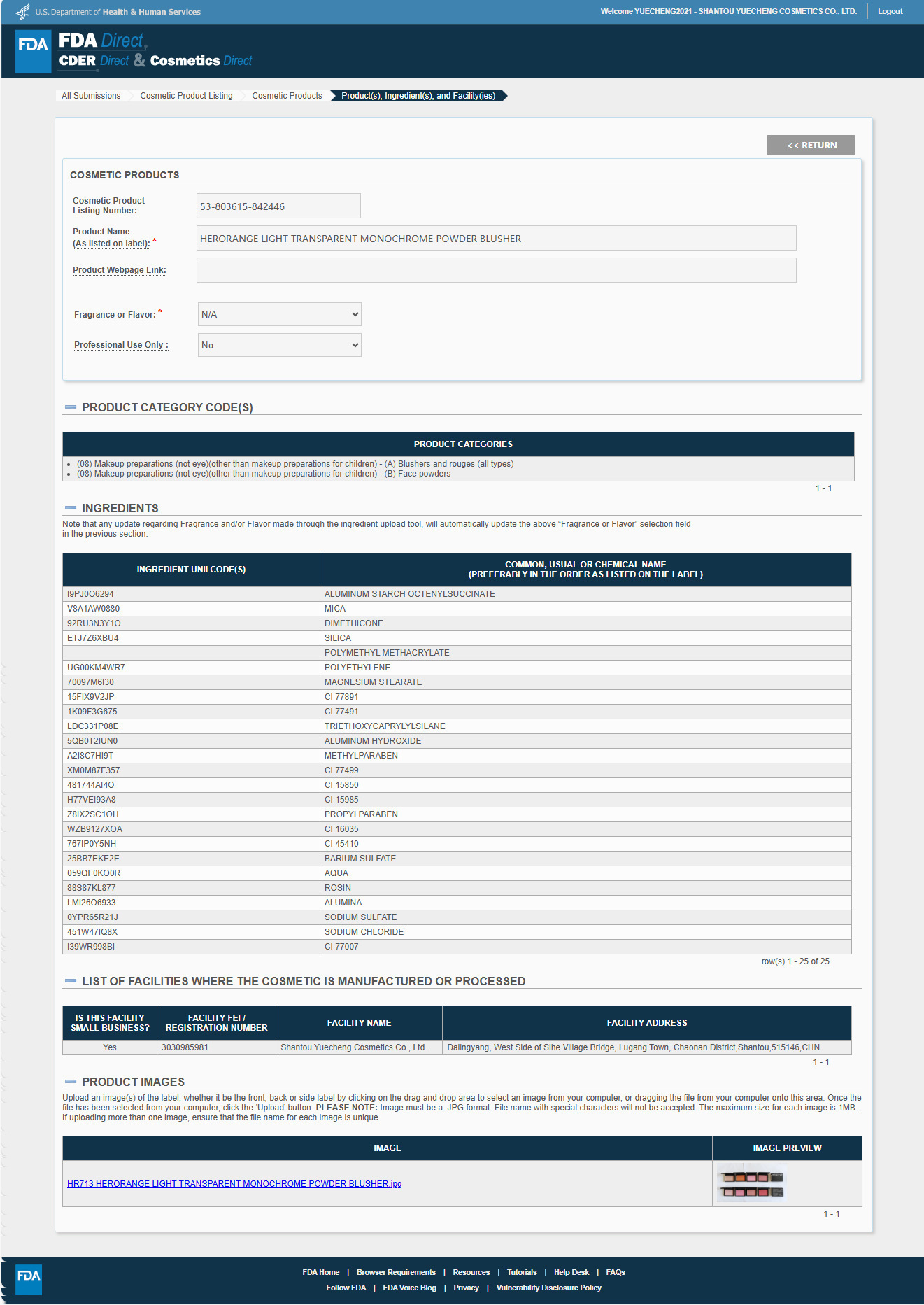Collapse the Product Category Code(s) section
Screen dimensions: 924x1305
(x=70, y=407)
